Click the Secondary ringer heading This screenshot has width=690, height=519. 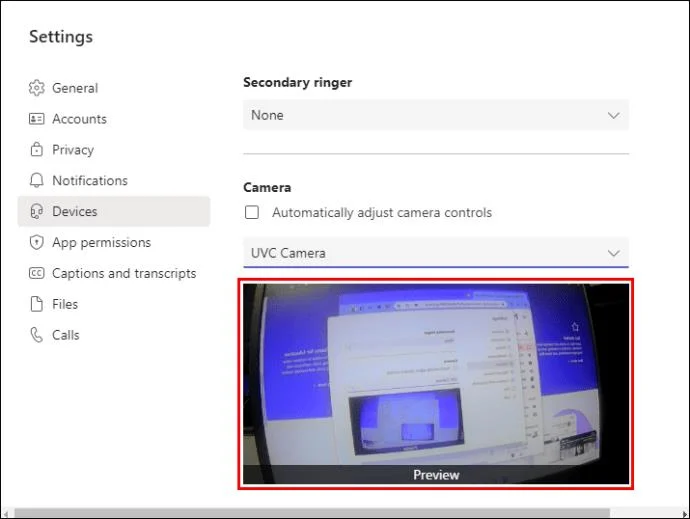point(297,82)
